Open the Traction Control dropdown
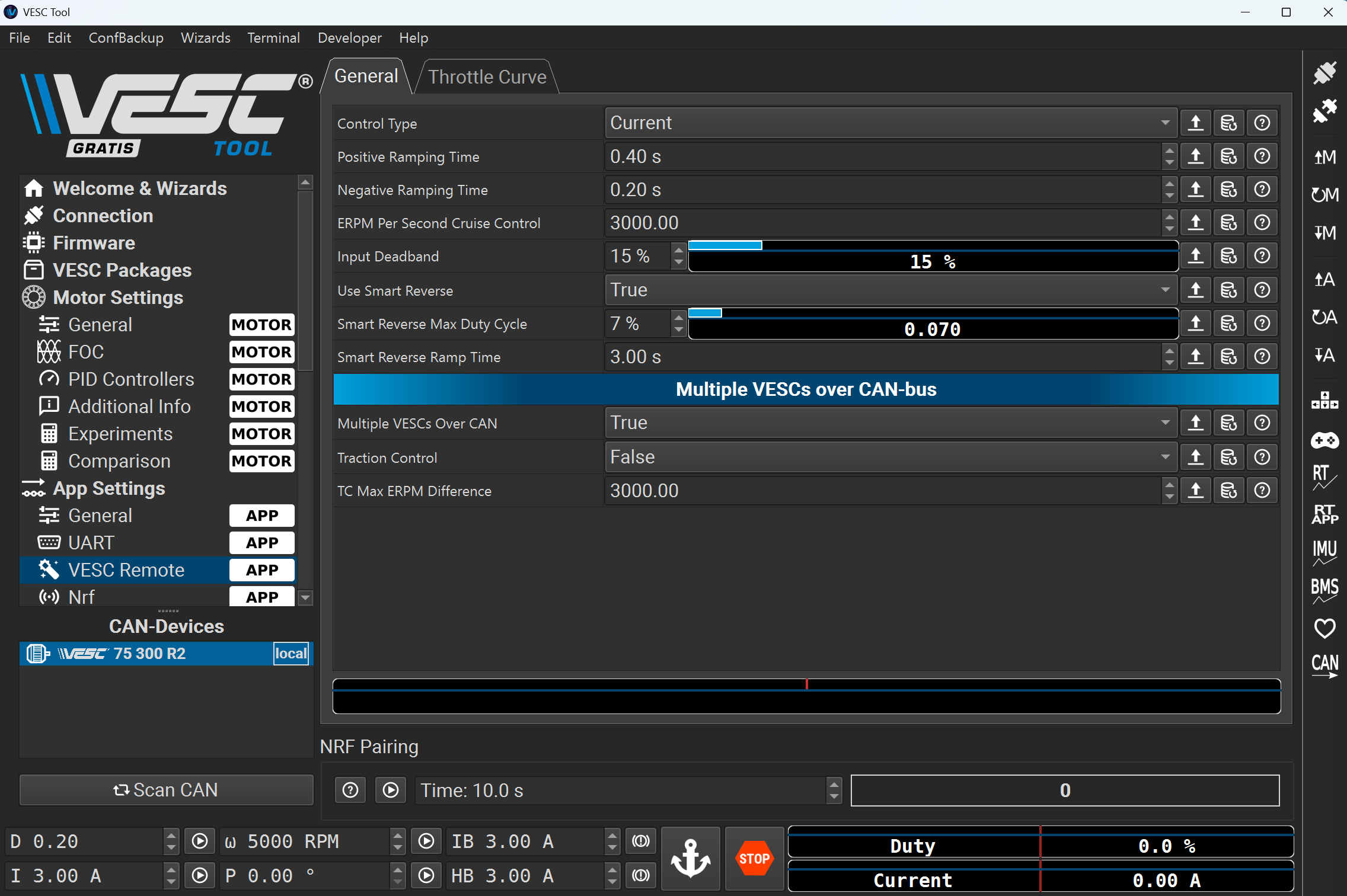This screenshot has height=896, width=1347. click(x=890, y=457)
